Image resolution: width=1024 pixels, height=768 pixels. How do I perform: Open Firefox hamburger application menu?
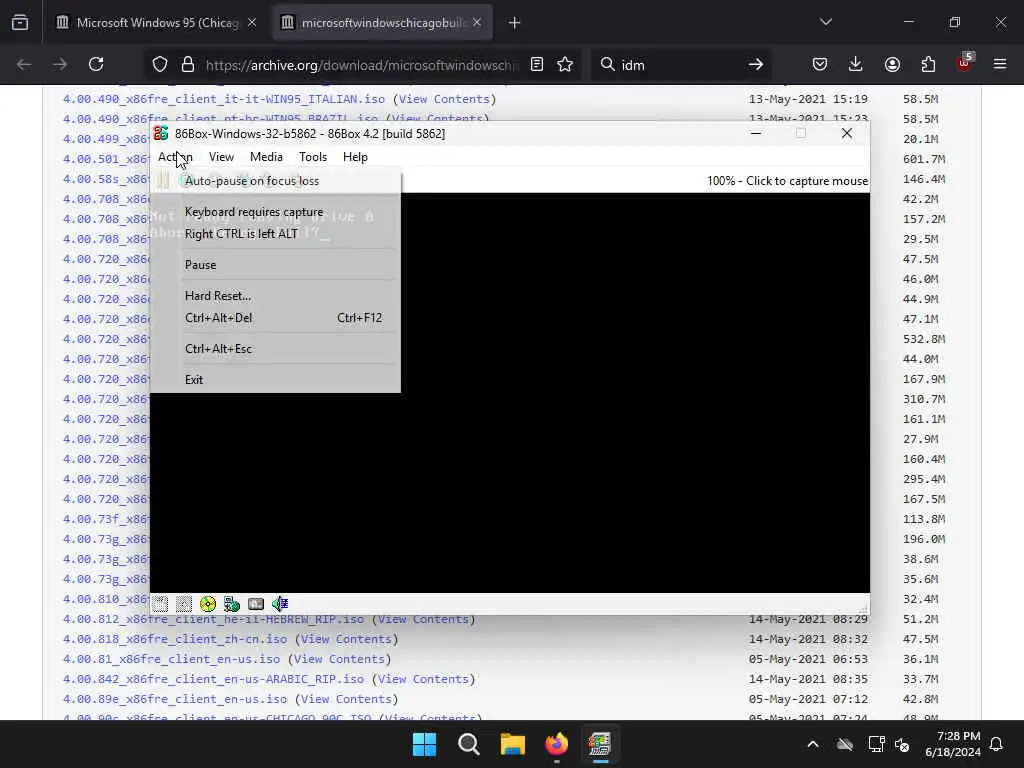point(1000,64)
